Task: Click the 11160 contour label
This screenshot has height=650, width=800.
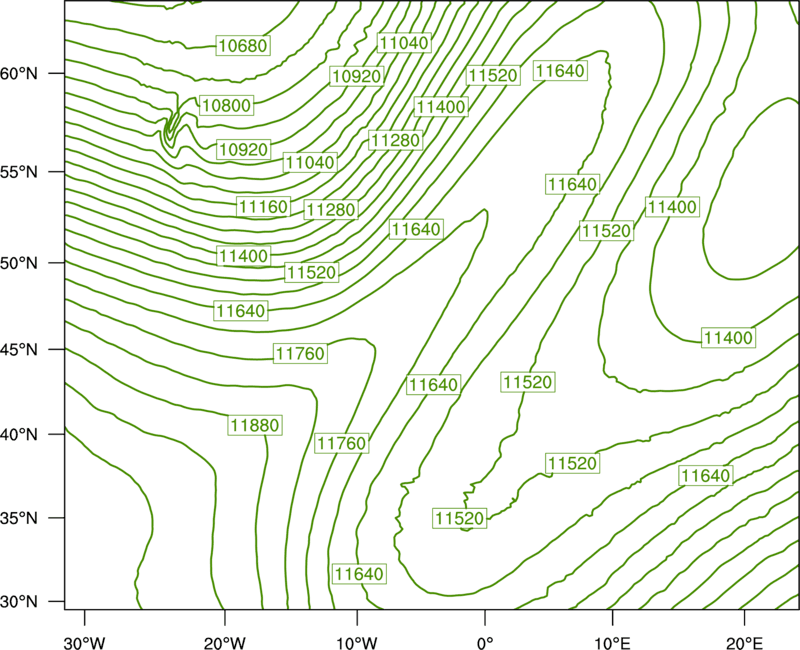Action: coord(263,207)
